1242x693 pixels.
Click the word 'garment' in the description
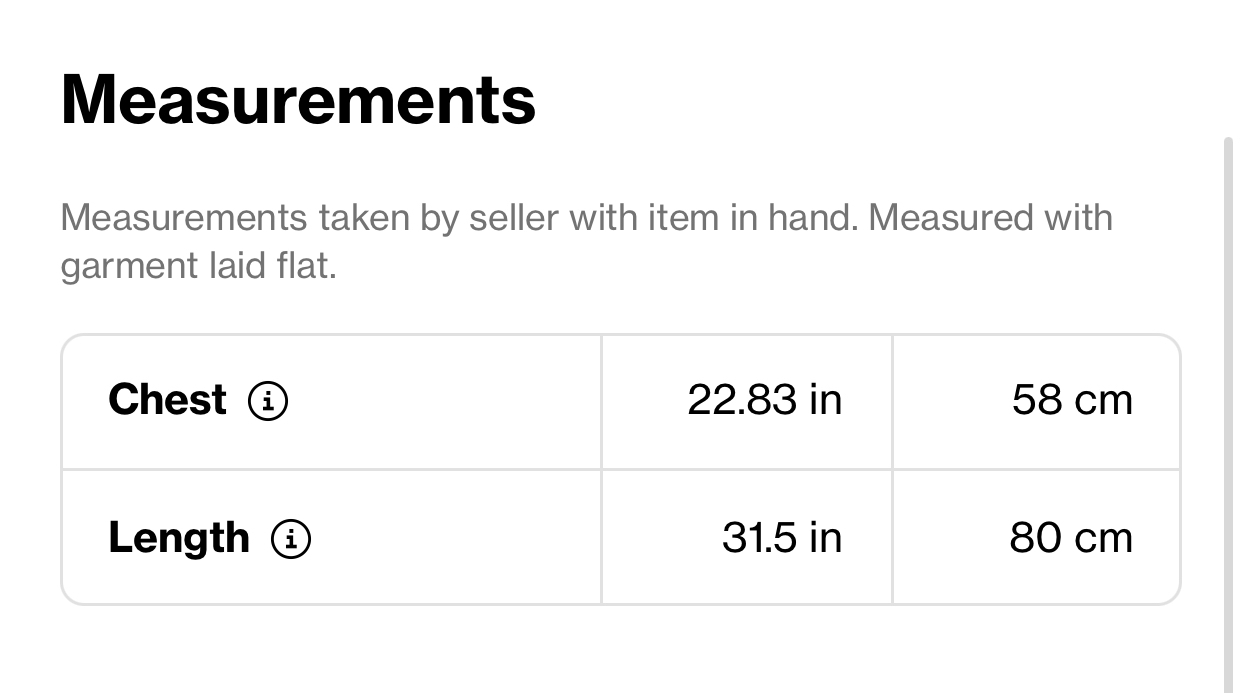123,268
